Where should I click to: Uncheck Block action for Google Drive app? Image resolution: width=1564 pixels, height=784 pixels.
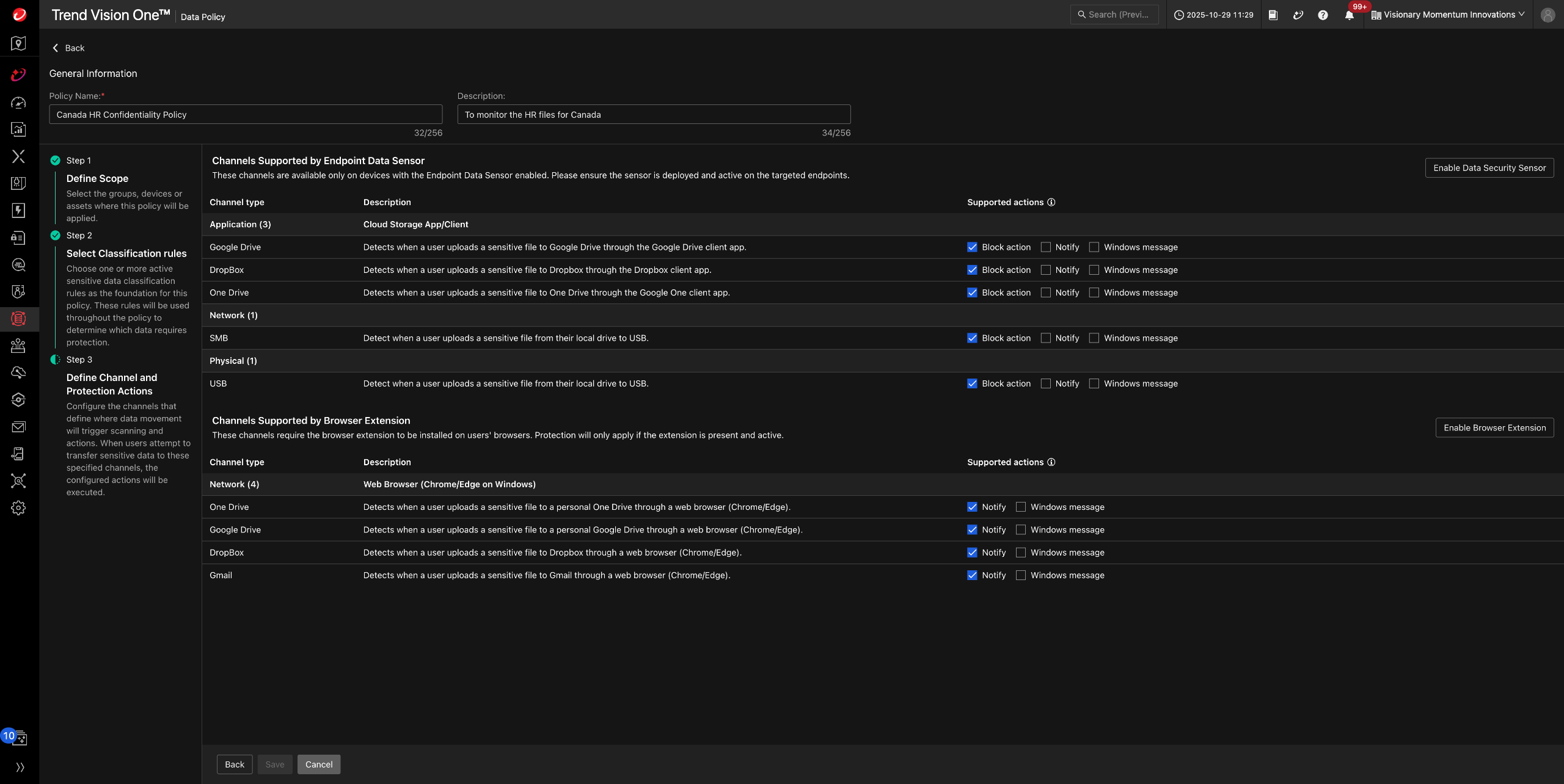tap(972, 247)
